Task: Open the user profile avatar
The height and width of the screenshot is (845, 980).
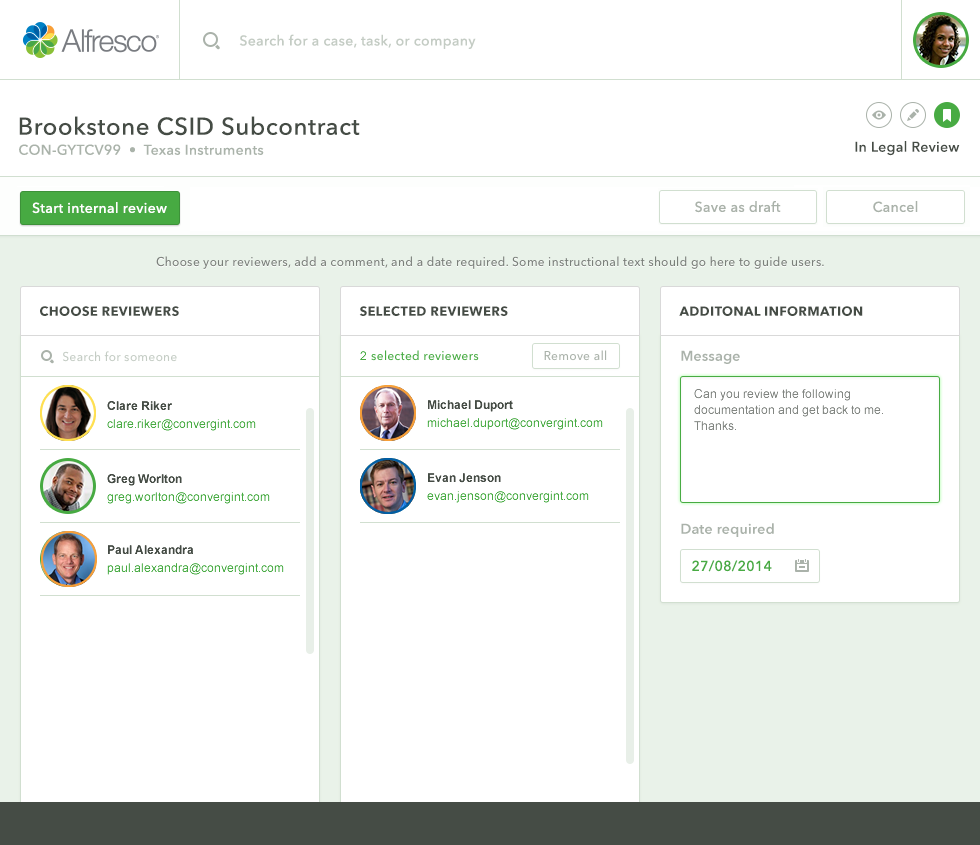Action: pyautogui.click(x=941, y=40)
